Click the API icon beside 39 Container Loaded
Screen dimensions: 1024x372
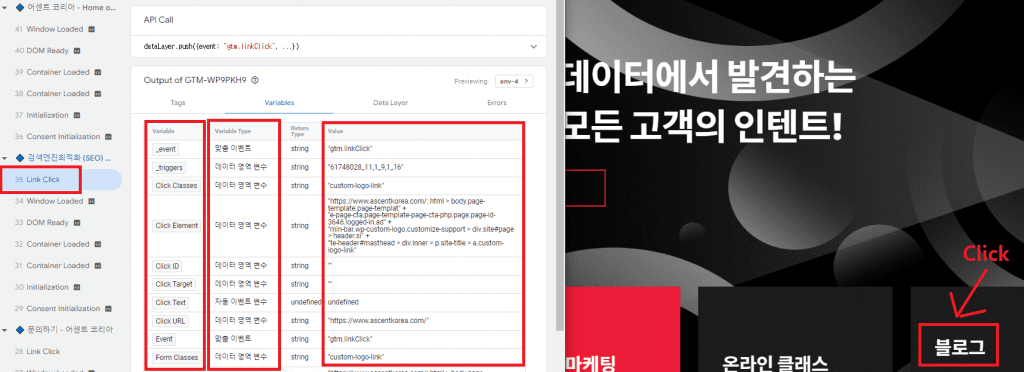(98, 72)
